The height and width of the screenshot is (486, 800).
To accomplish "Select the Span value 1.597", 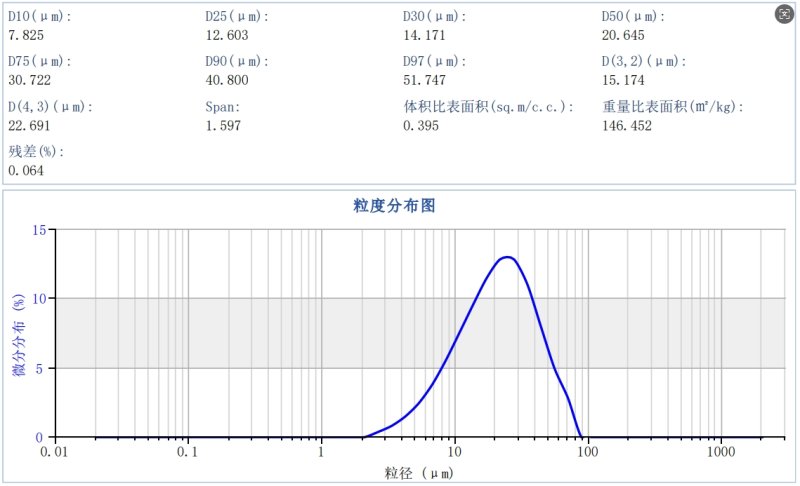I will [222, 125].
